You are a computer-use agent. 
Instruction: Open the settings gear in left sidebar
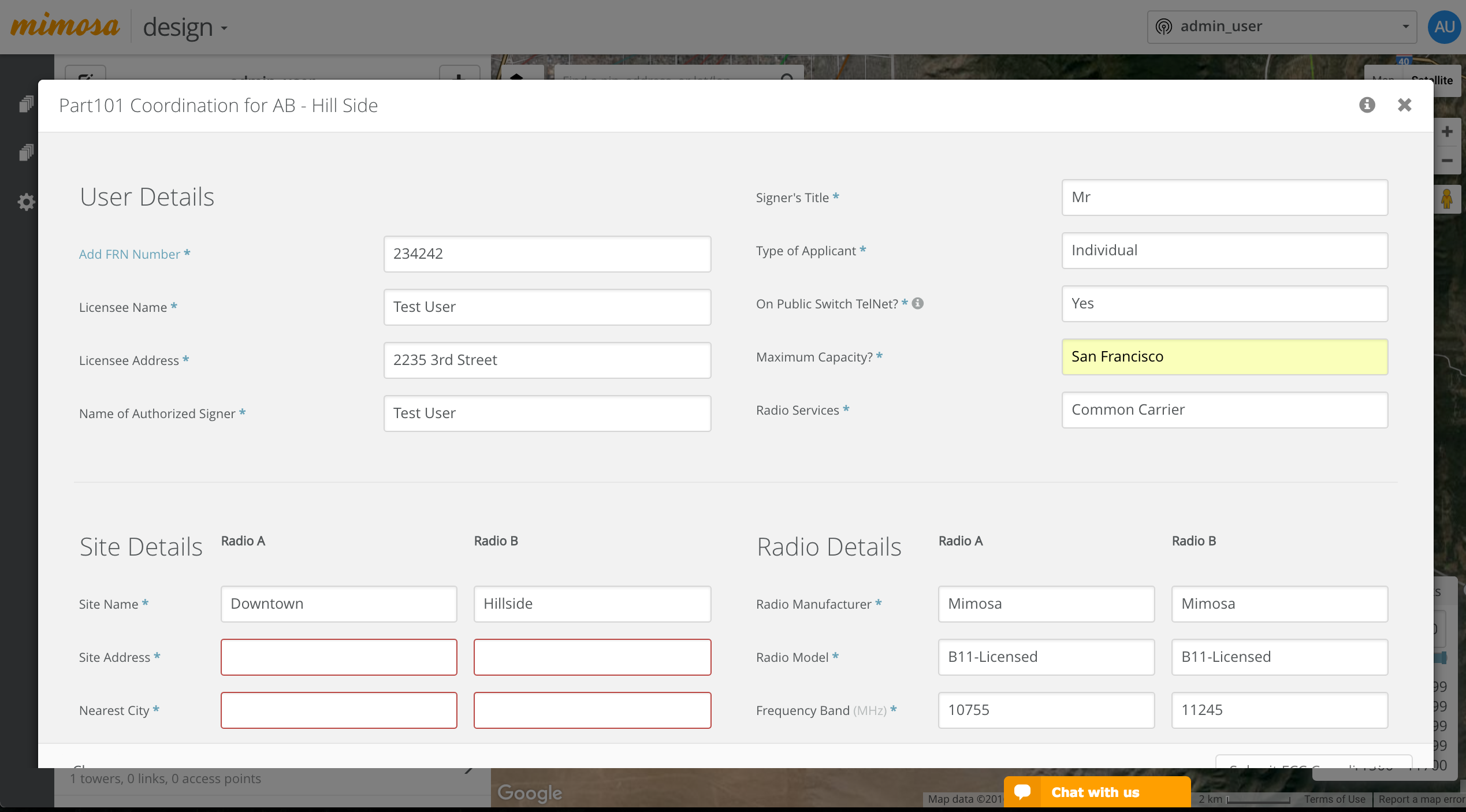[x=26, y=202]
